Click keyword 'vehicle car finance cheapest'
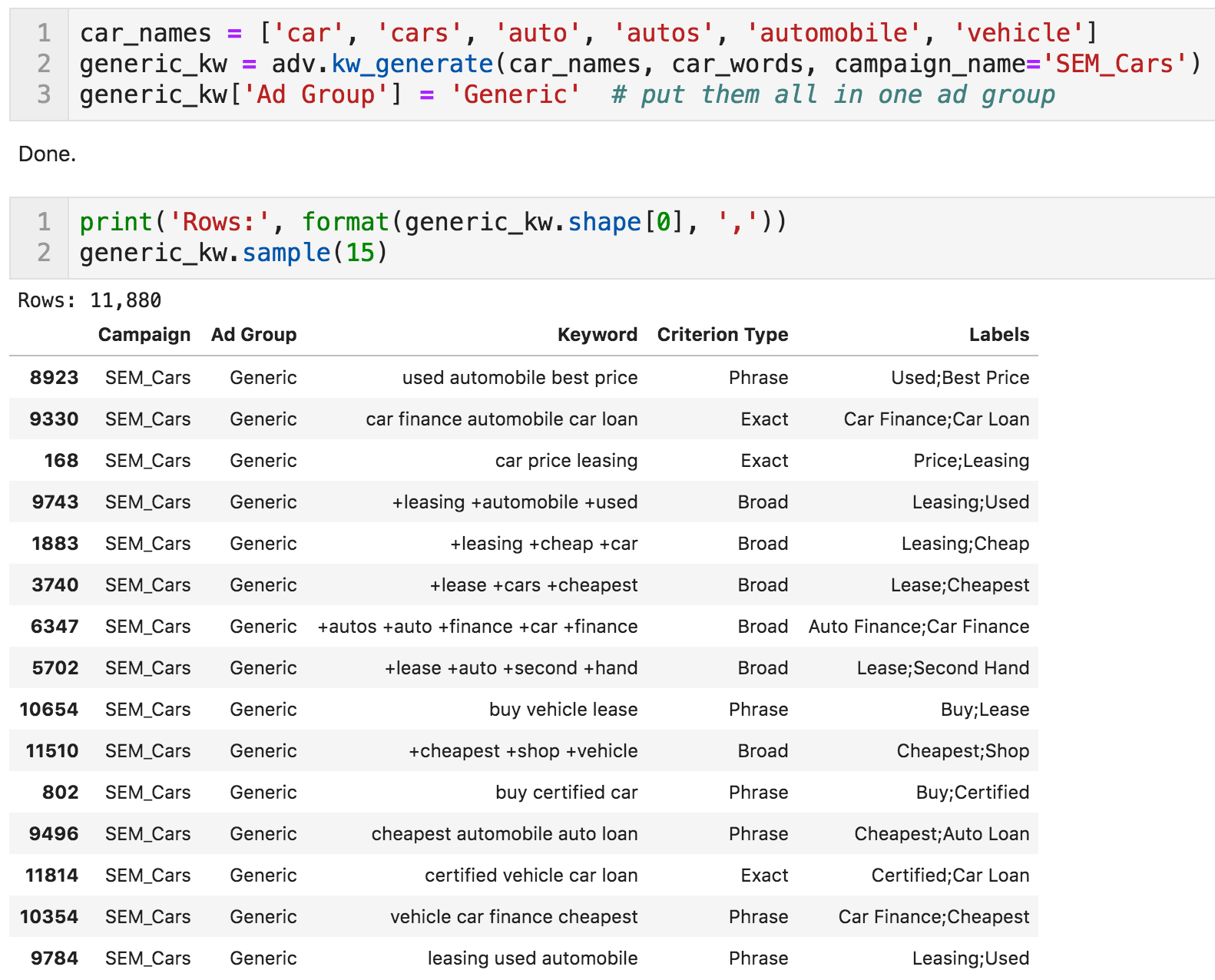Image resolution: width=1215 pixels, height=980 pixels. (514, 917)
